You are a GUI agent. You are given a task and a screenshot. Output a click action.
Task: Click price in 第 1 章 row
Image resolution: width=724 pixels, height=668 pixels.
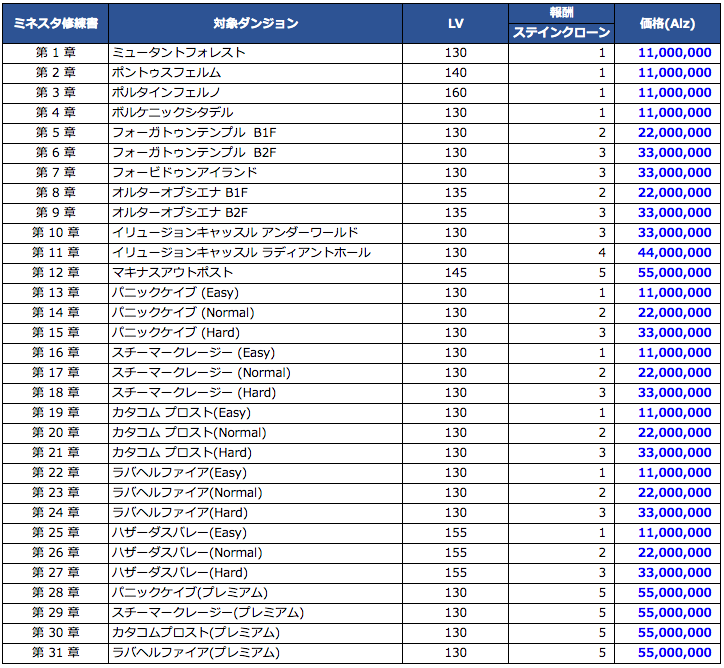coord(667,53)
